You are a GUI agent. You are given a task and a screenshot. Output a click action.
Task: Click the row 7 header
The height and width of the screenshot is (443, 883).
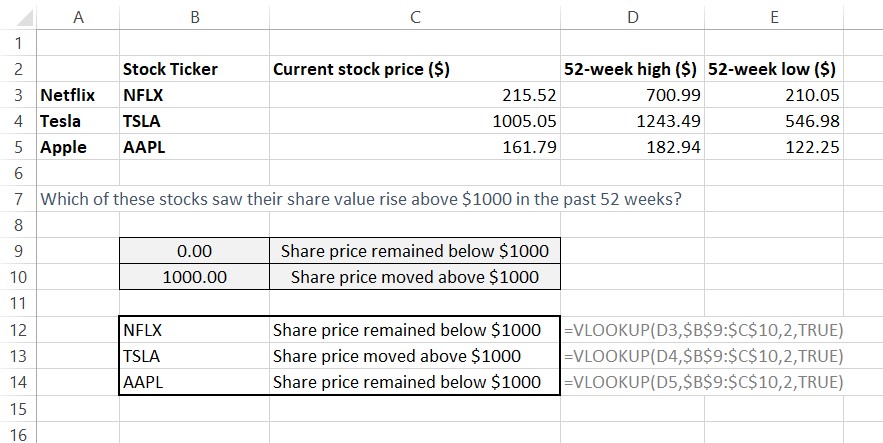coord(17,198)
